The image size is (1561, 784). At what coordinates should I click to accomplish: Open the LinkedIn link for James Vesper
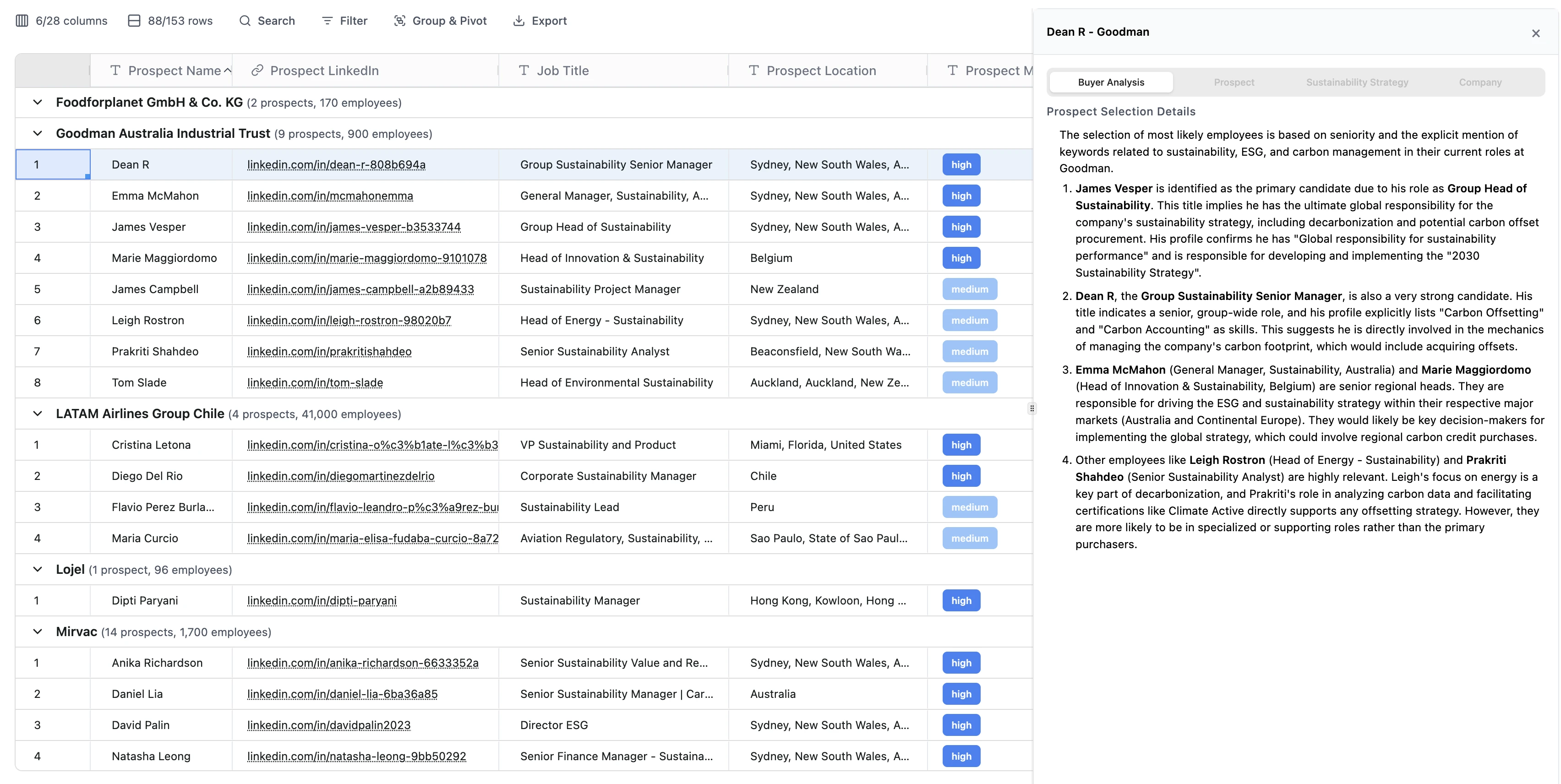coord(353,227)
